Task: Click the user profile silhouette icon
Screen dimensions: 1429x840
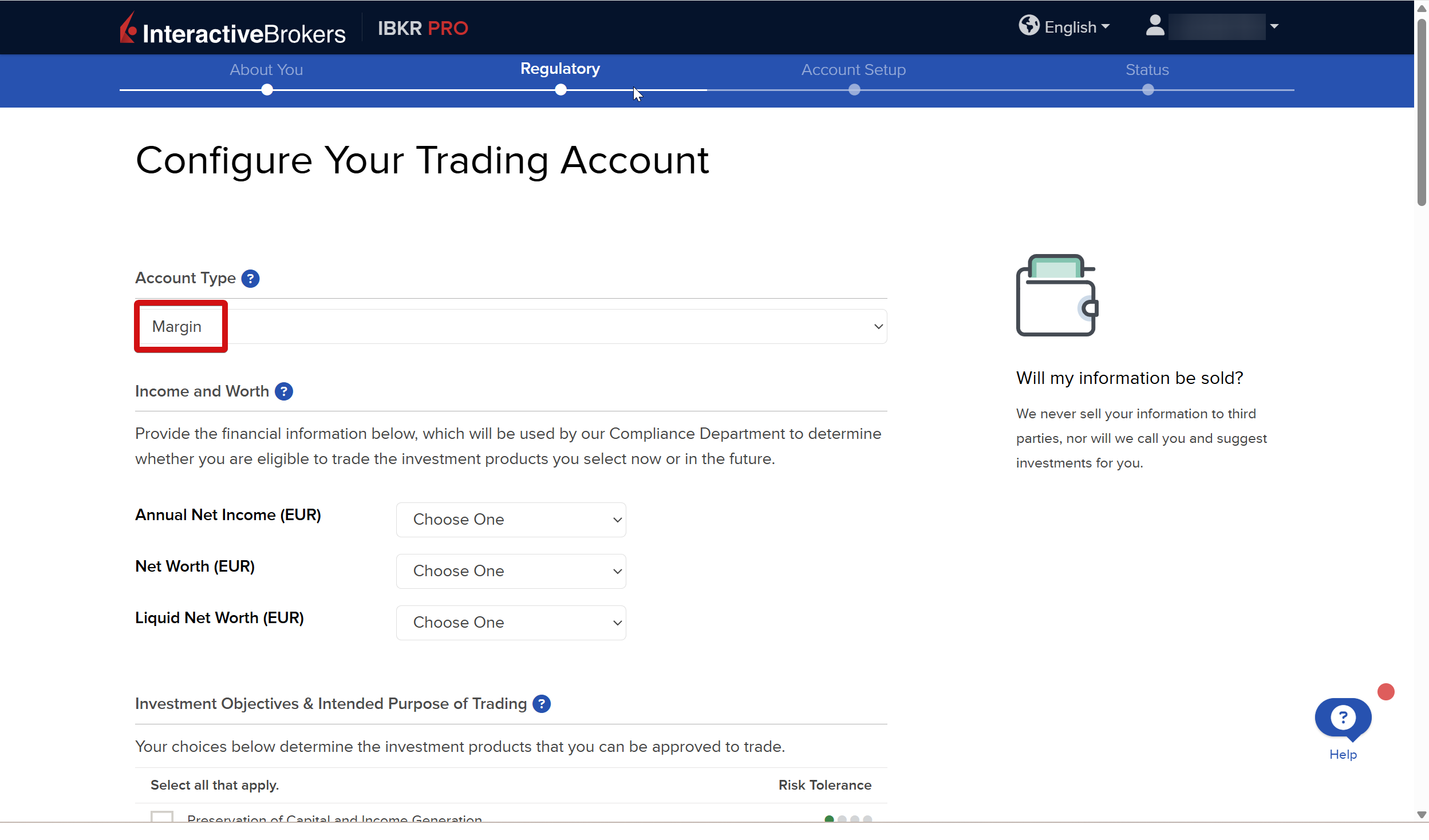Action: click(1155, 26)
